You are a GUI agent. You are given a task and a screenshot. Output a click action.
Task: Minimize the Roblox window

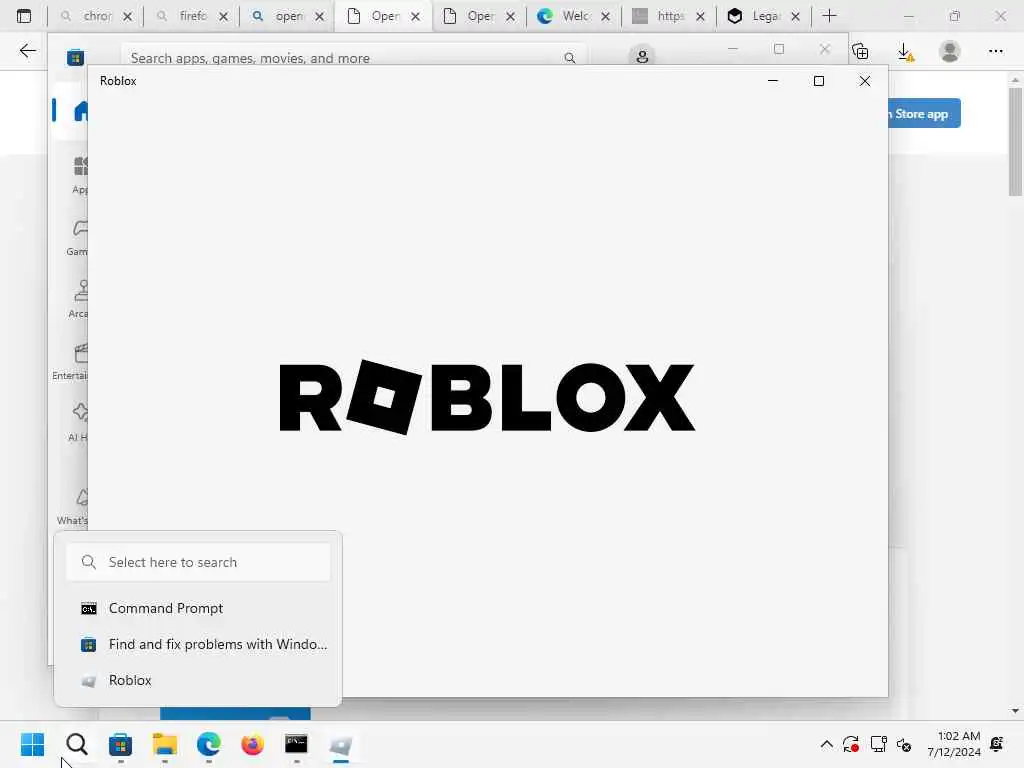click(x=773, y=81)
